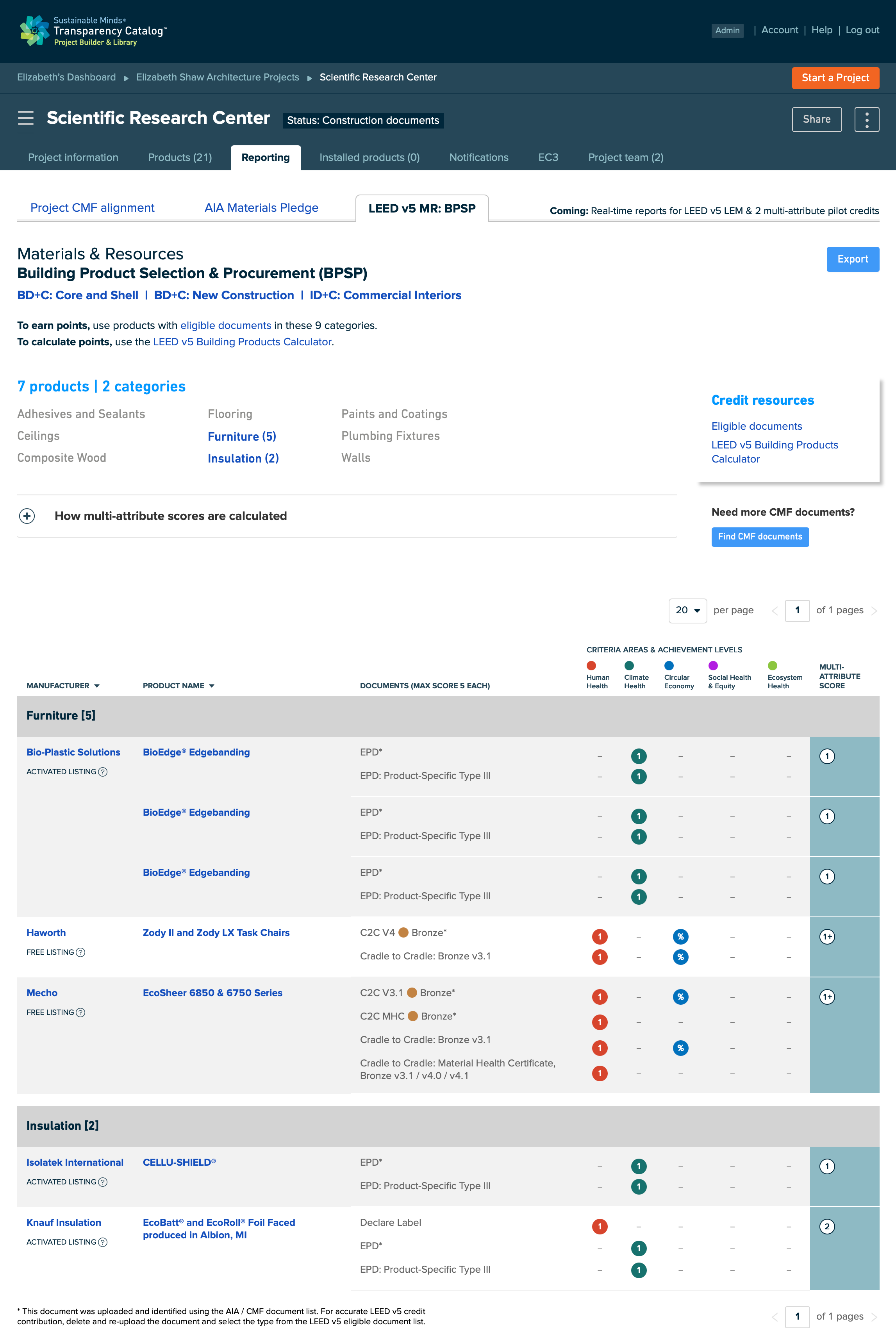Image resolution: width=896 pixels, height=1336 pixels.
Task: Open LEED v5 Building Products Calculator in Credit resources
Action: click(x=774, y=452)
